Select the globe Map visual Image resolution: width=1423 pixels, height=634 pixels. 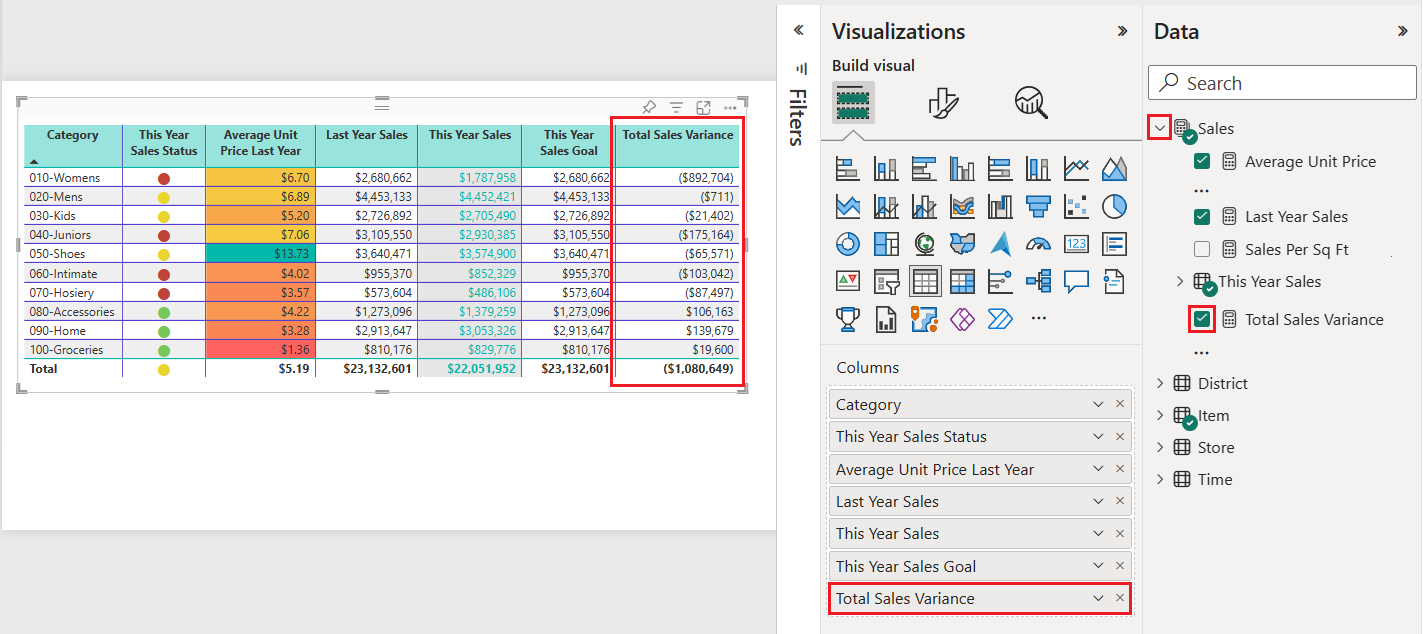(924, 244)
